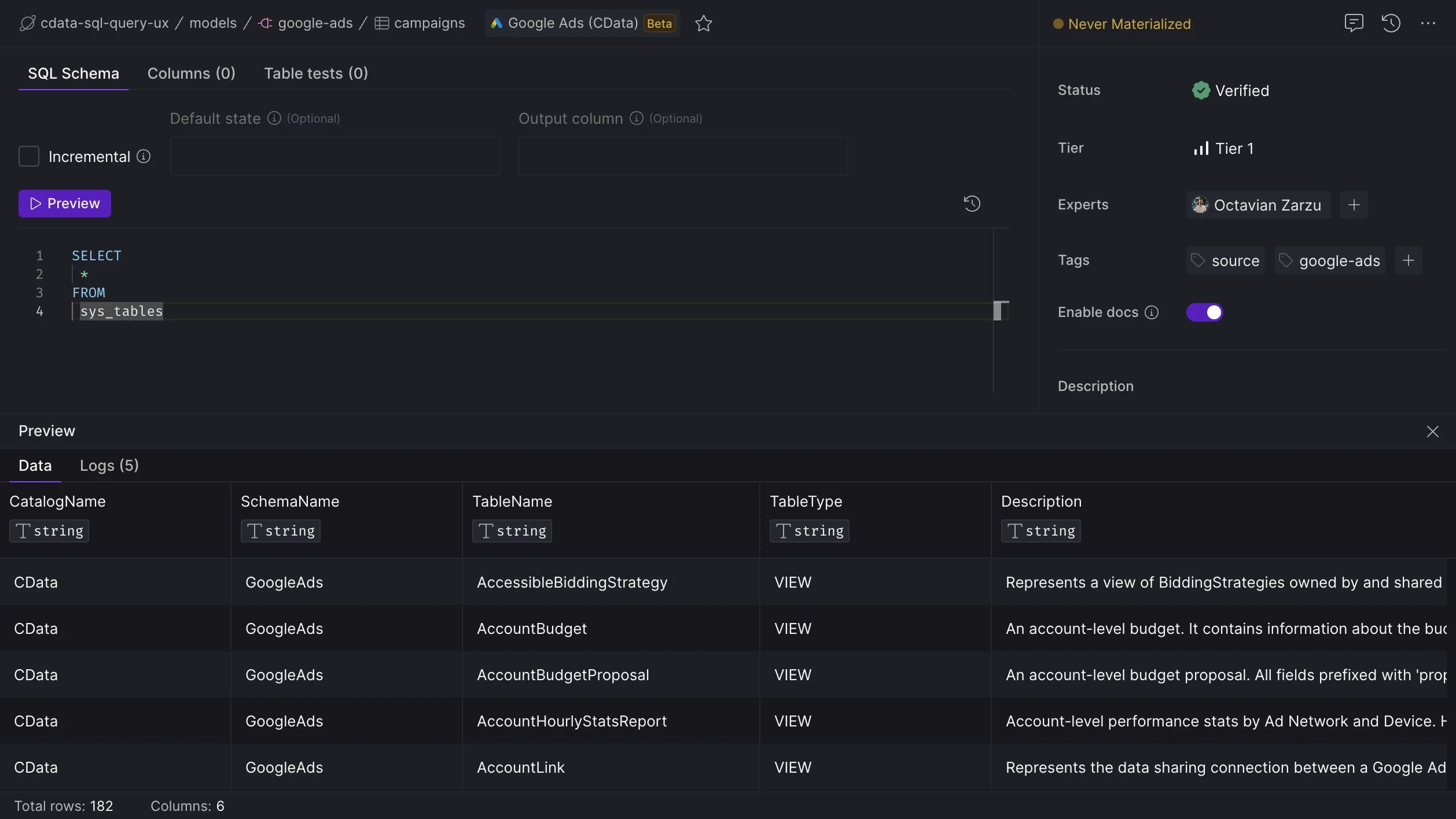Viewport: 1456px width, 819px height.
Task: Click the Default state input field
Action: 334,156
